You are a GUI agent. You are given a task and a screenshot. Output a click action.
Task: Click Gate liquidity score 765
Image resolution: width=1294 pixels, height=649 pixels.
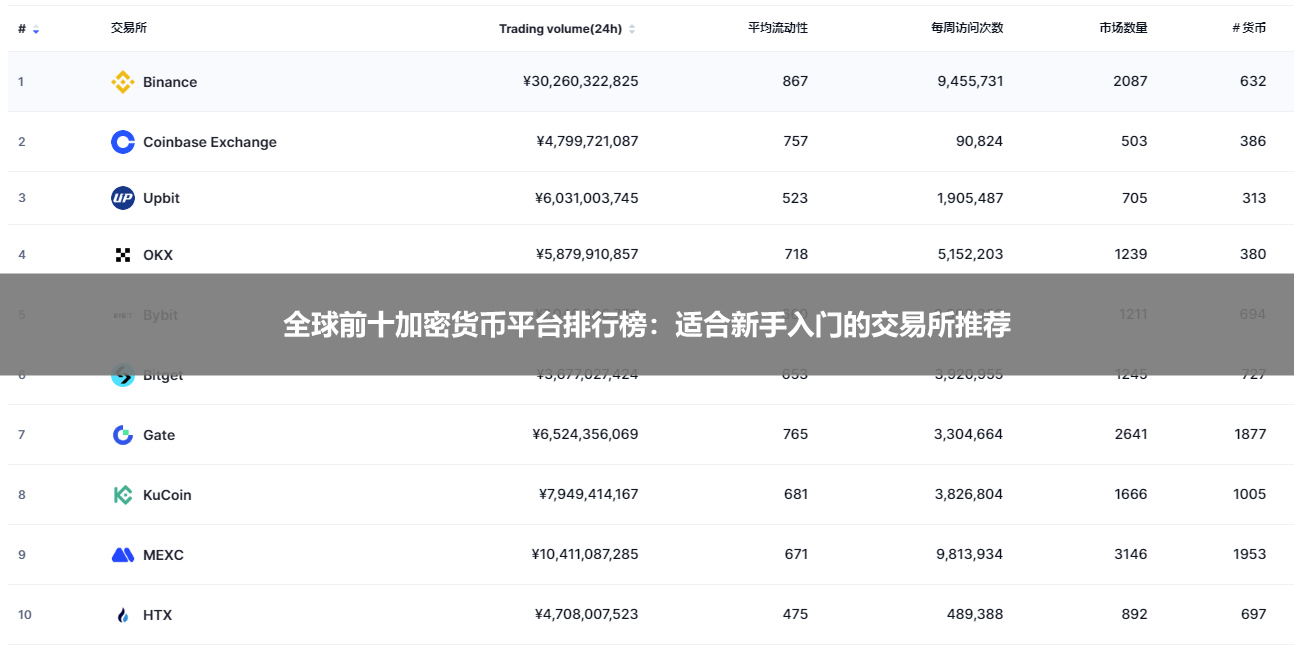tap(796, 434)
